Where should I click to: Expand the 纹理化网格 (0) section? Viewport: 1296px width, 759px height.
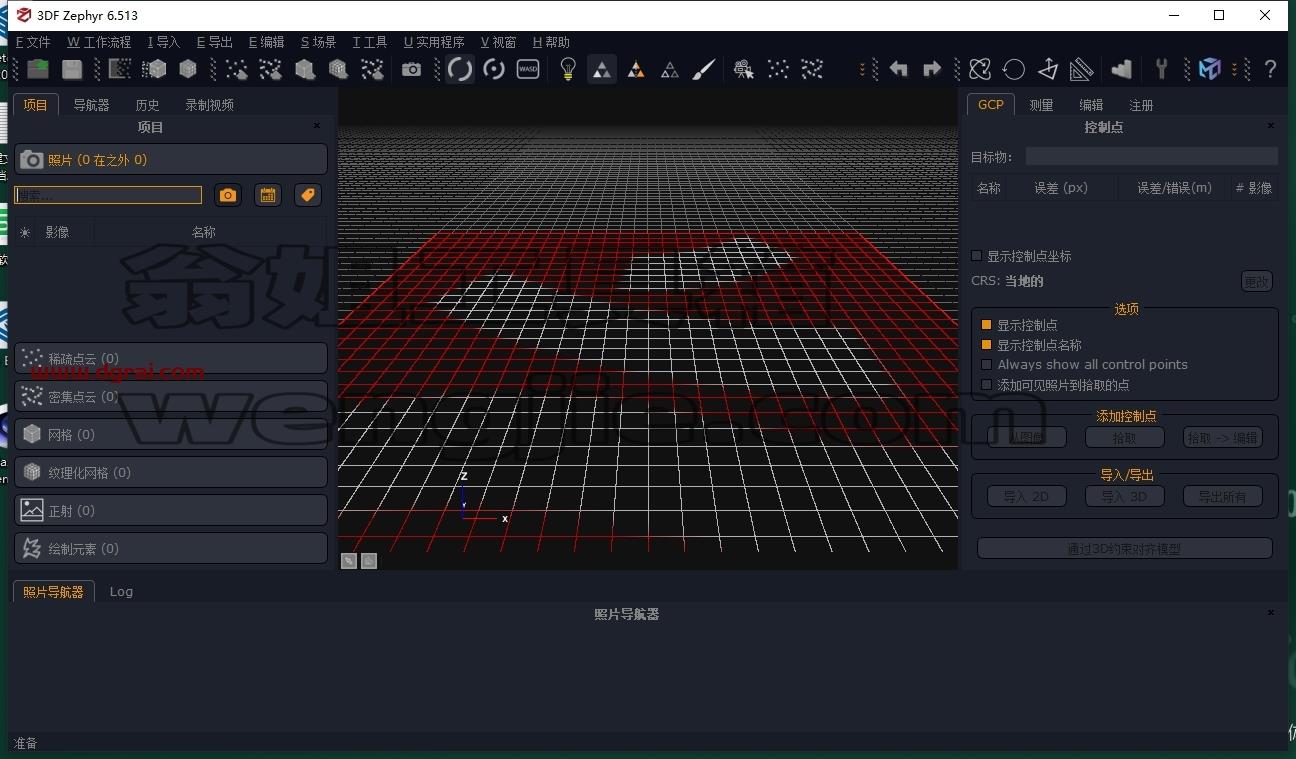tap(171, 472)
